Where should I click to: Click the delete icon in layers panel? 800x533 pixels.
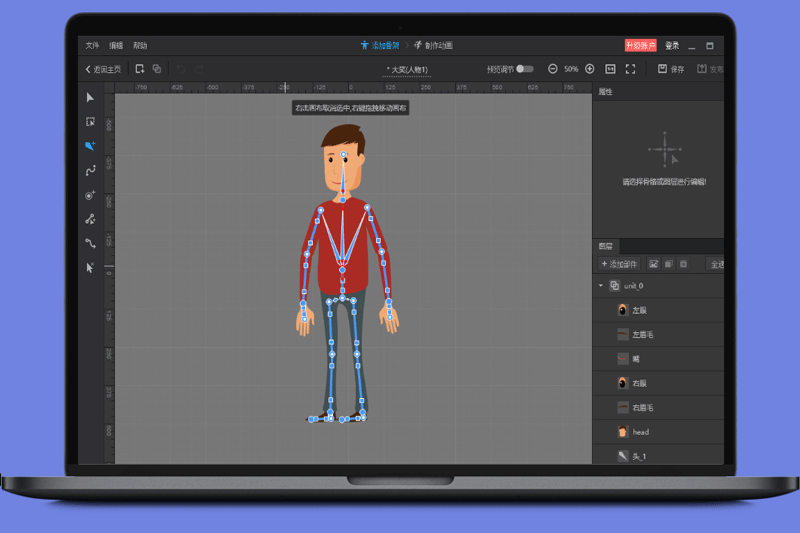click(x=684, y=264)
